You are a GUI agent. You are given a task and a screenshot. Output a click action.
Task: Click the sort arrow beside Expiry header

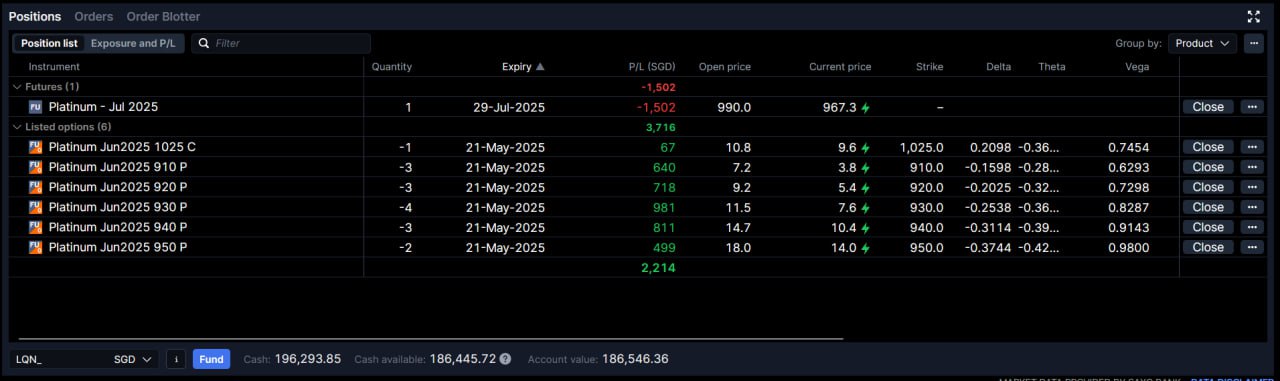coord(540,67)
